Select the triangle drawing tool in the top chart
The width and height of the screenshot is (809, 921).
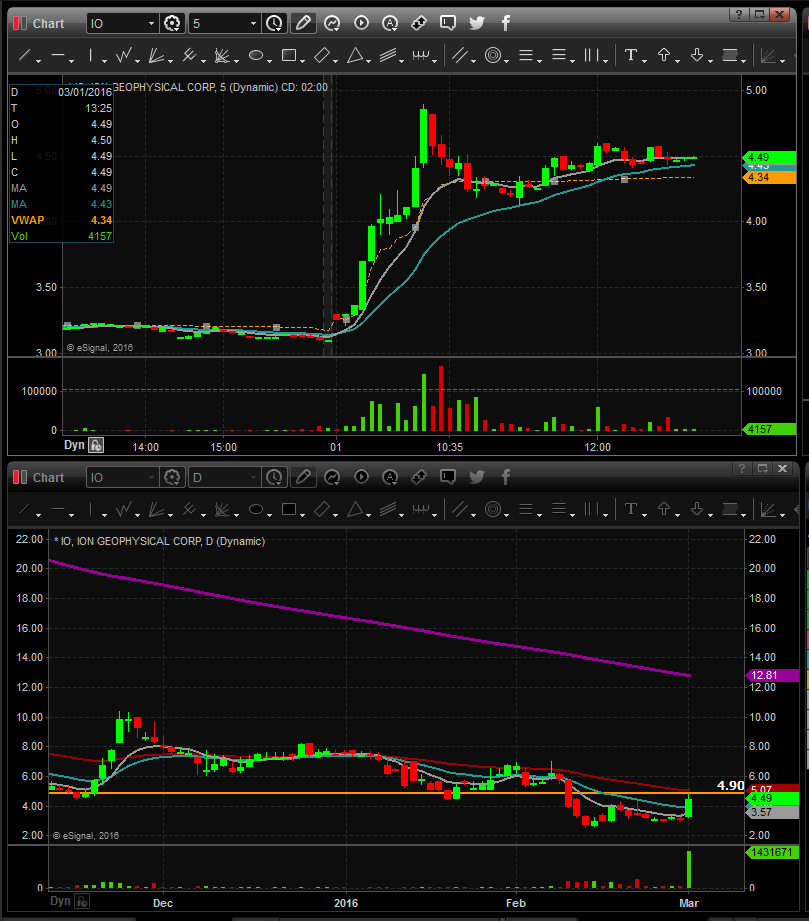point(354,56)
